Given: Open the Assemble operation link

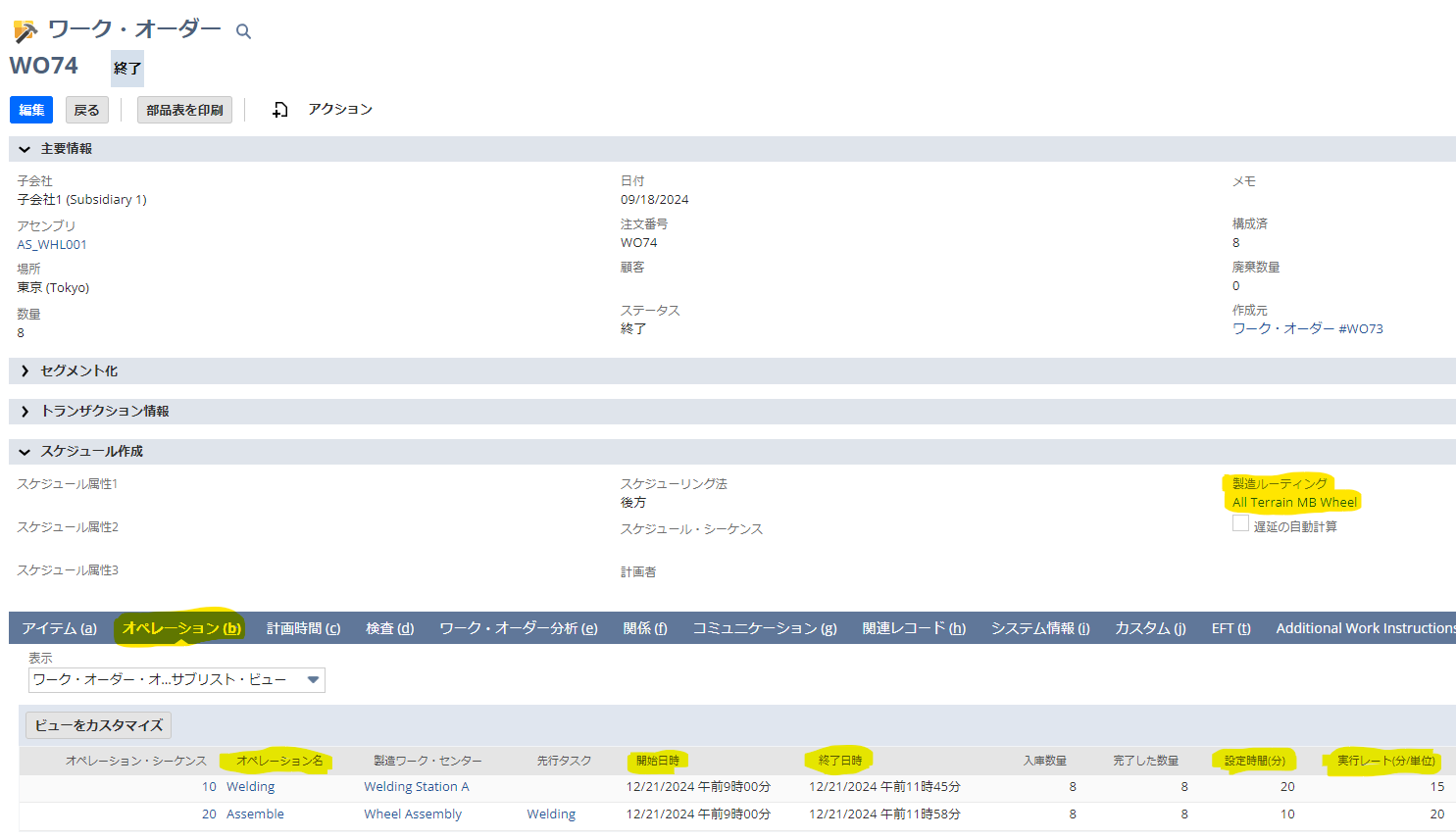Looking at the screenshot, I should [x=255, y=814].
